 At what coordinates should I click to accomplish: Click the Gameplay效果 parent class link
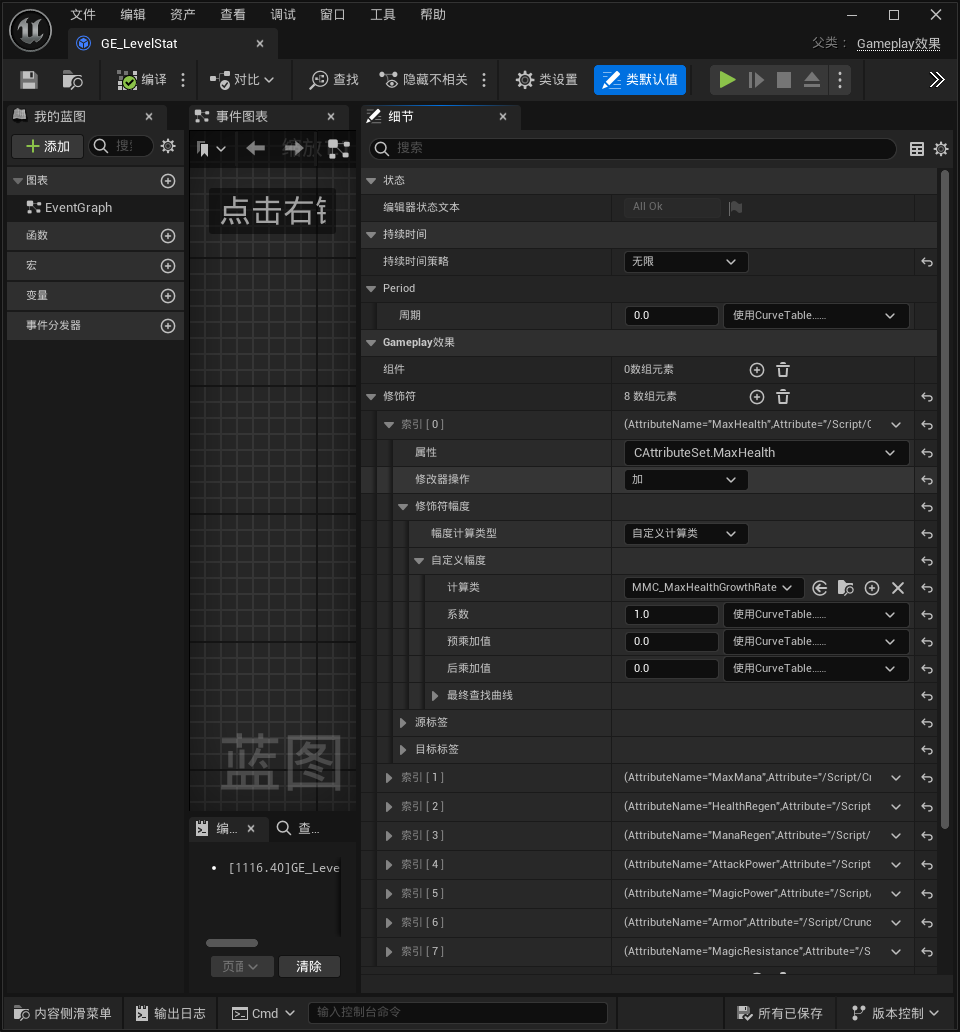(x=898, y=43)
